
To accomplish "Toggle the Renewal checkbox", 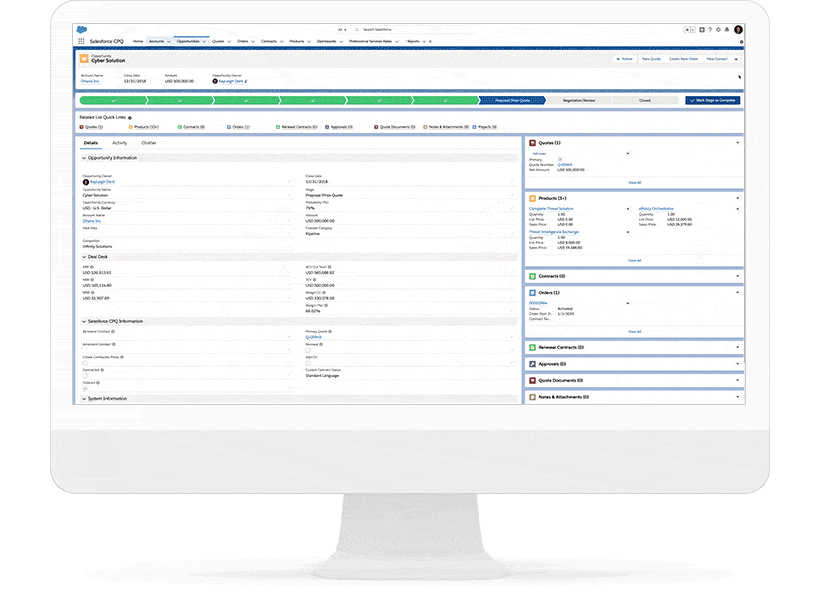I will point(308,351).
